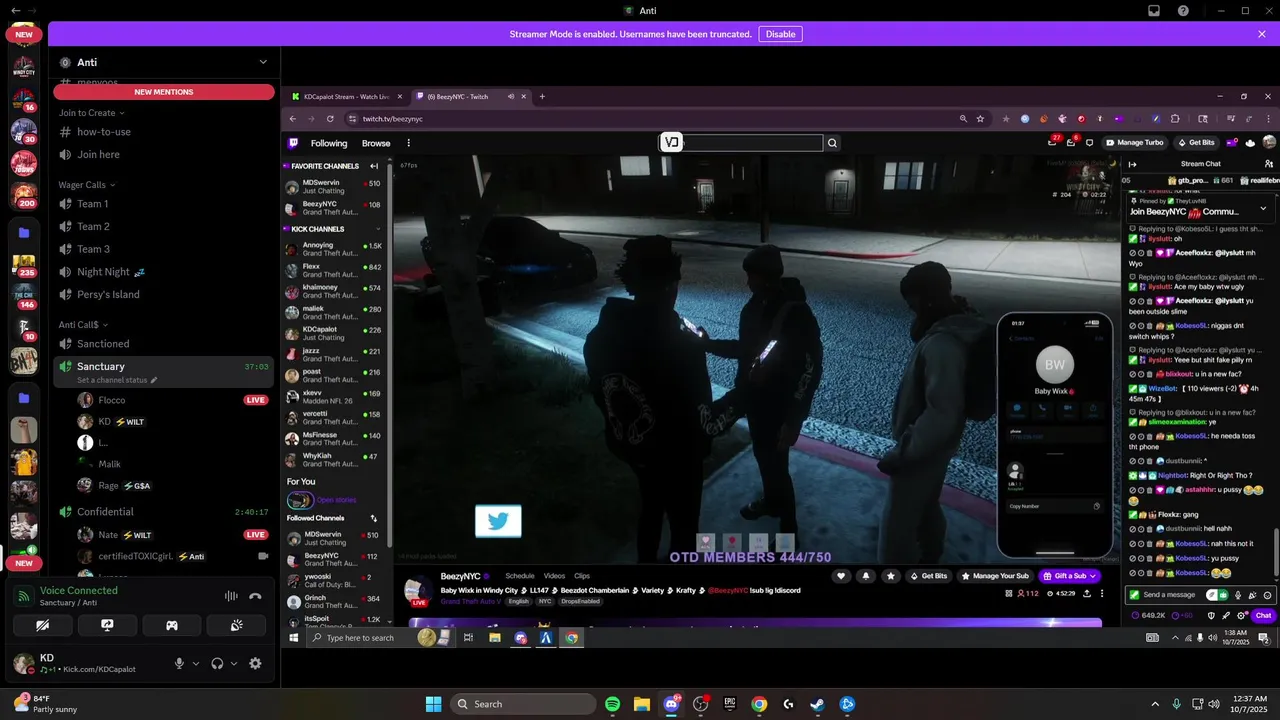Collapse the Twitch favorite channels sidebar
The image size is (1280, 720).
374,166
